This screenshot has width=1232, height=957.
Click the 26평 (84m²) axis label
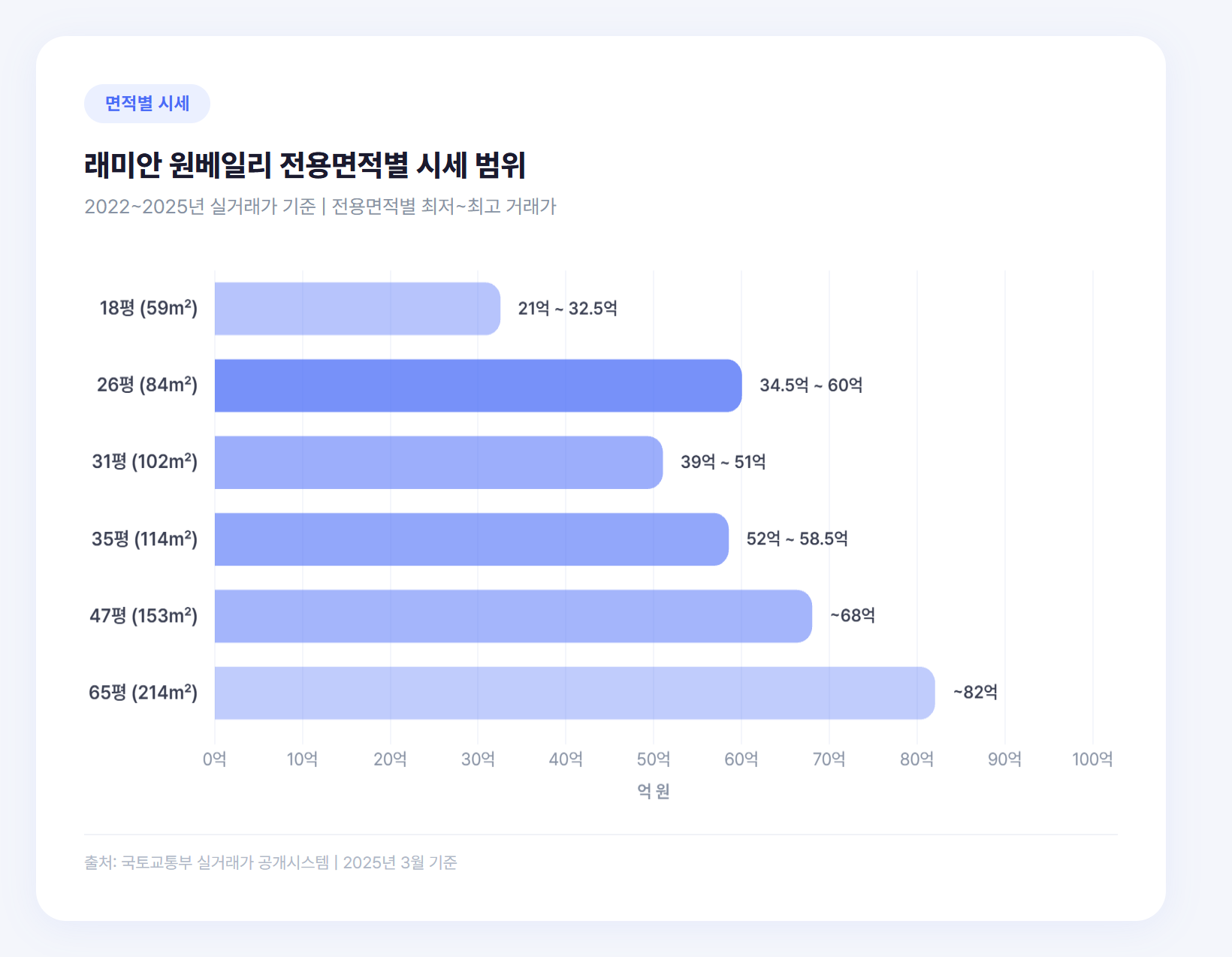coord(147,385)
